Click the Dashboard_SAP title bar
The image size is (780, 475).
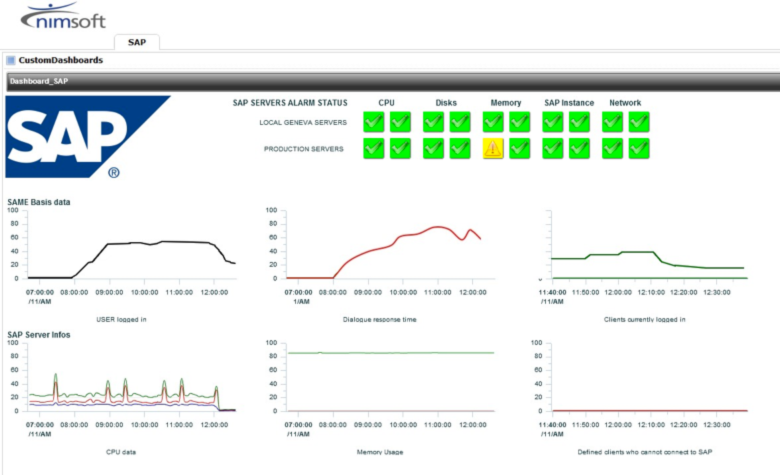[393, 82]
